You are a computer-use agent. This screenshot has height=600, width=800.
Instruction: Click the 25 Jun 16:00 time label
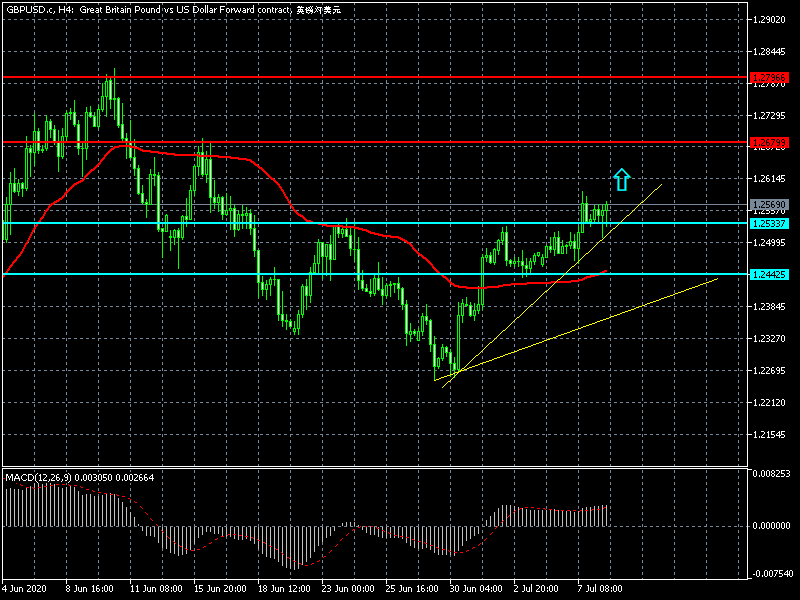(x=412, y=589)
